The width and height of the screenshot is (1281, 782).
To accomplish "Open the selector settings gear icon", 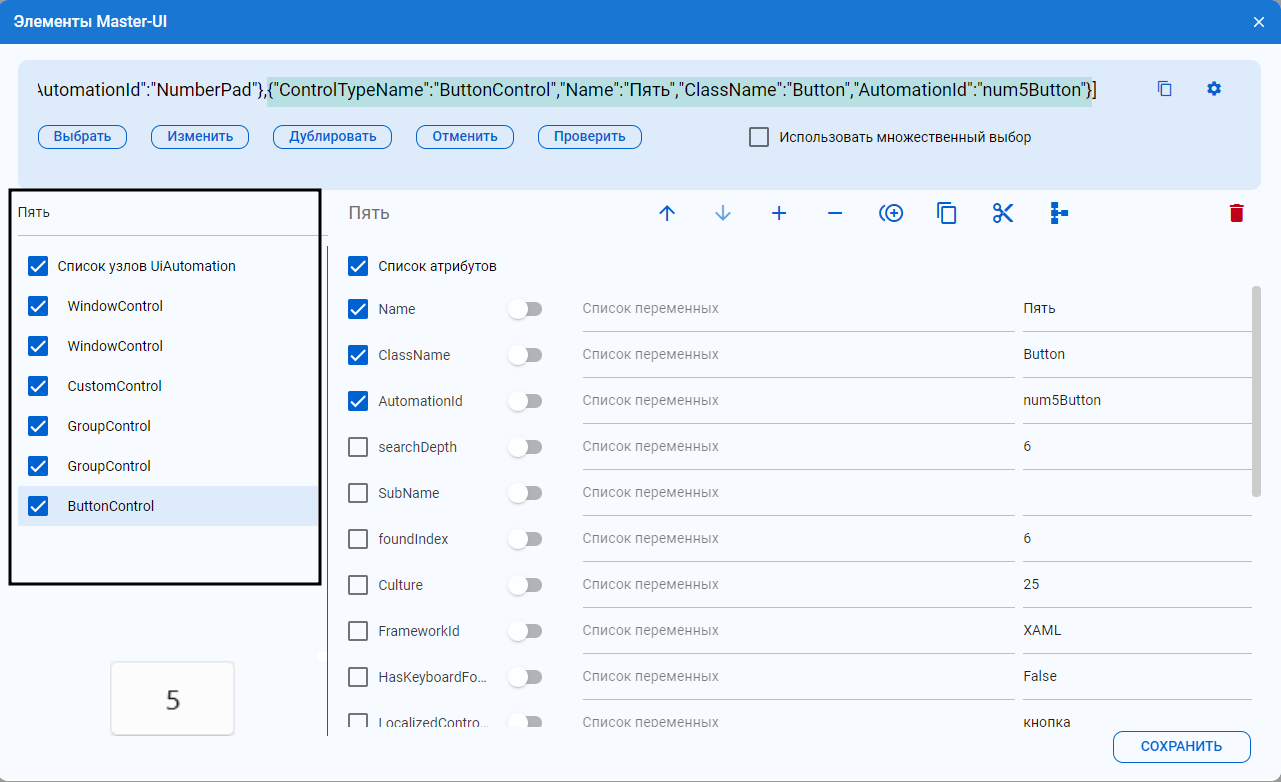I will tap(1214, 89).
